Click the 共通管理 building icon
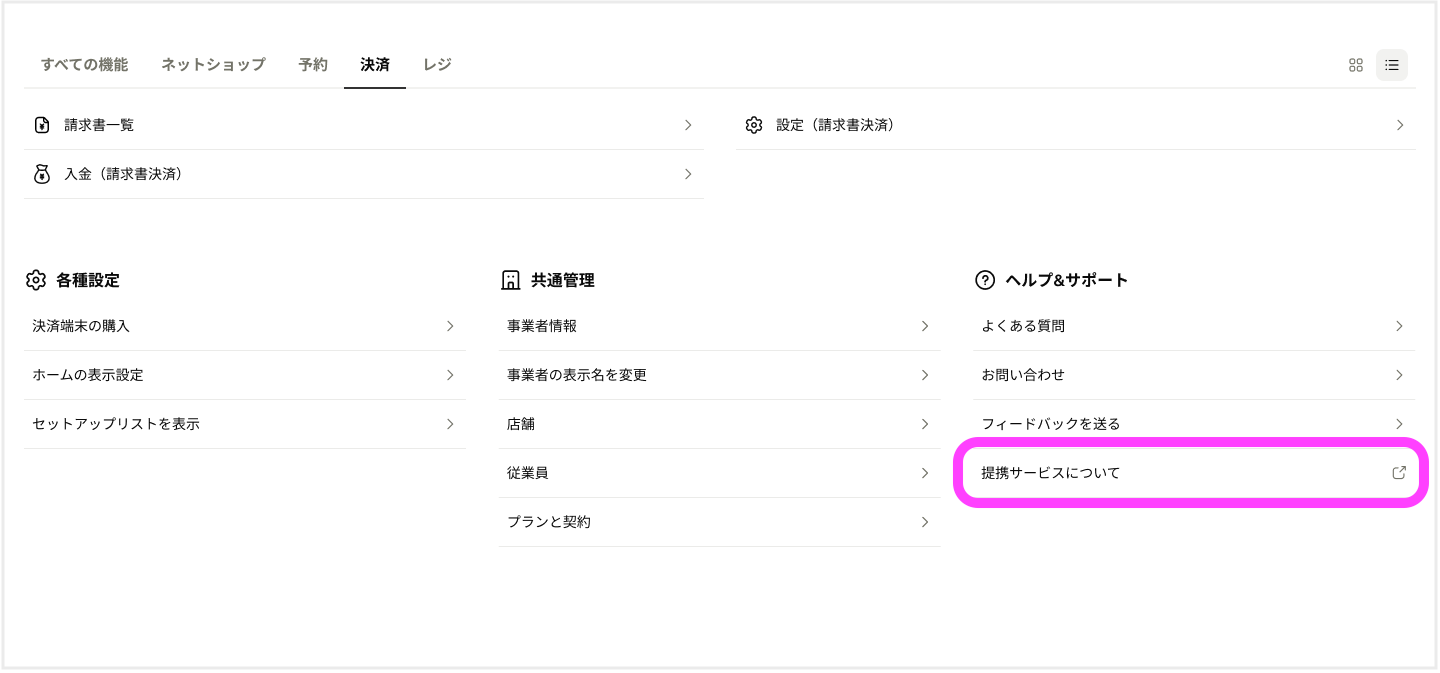 pyautogui.click(x=510, y=280)
